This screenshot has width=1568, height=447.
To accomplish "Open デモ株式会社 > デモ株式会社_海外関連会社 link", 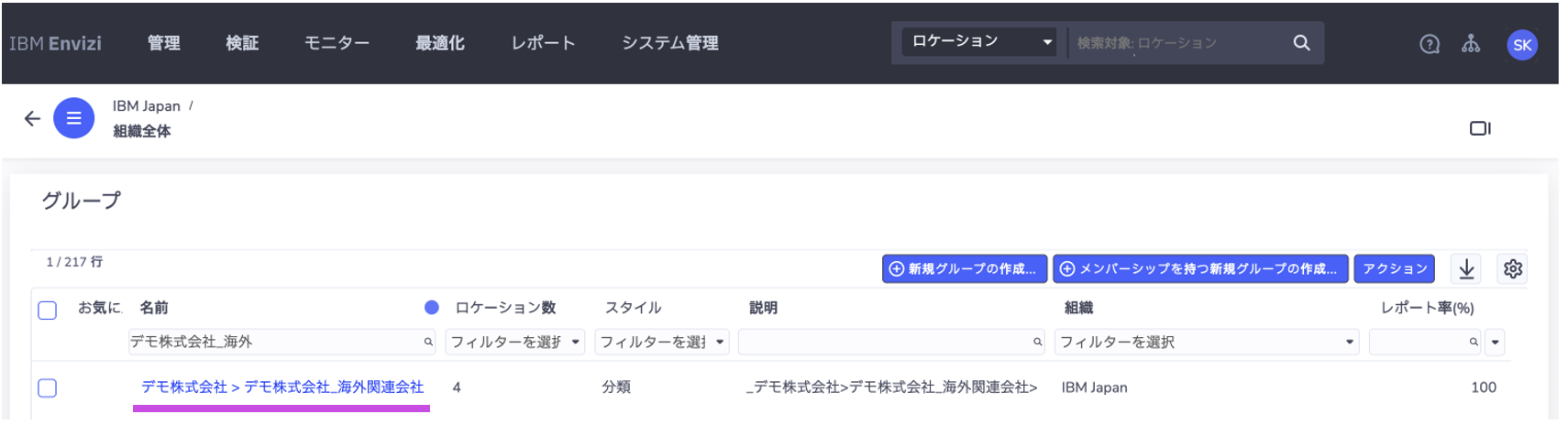I will pos(282,387).
